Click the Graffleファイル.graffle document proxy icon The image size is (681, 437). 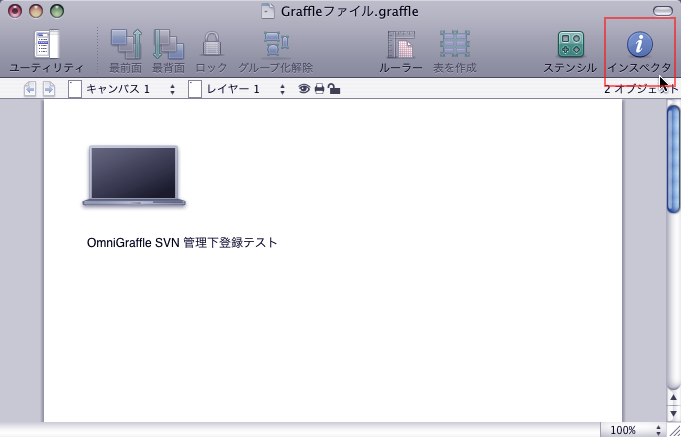click(268, 11)
